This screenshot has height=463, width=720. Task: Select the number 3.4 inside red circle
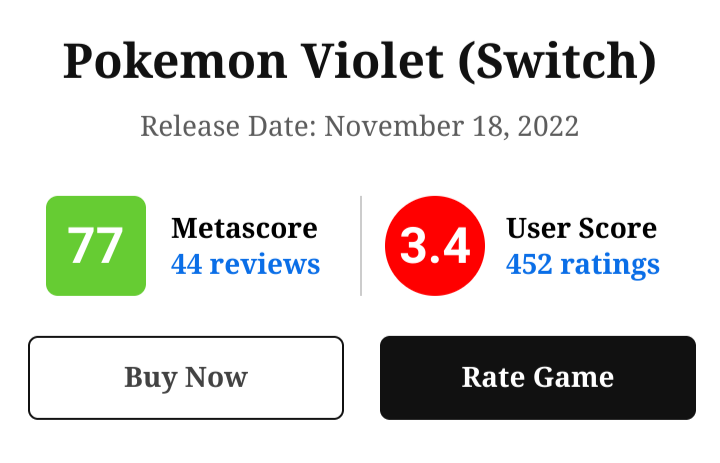(435, 246)
